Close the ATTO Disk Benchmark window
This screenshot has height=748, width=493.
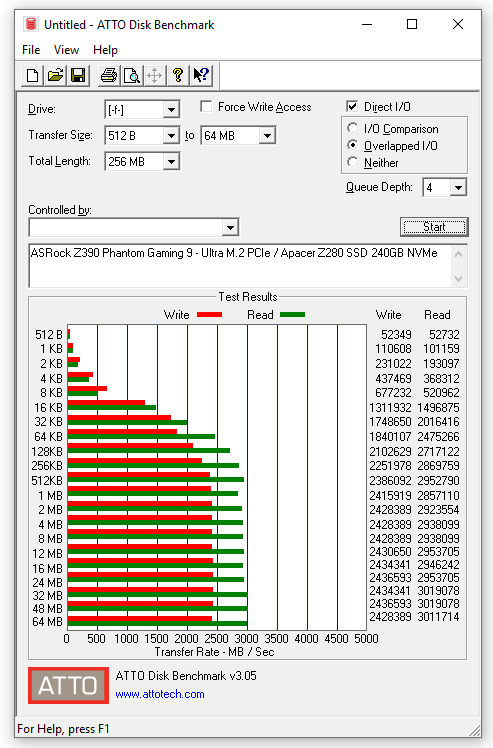[458, 24]
